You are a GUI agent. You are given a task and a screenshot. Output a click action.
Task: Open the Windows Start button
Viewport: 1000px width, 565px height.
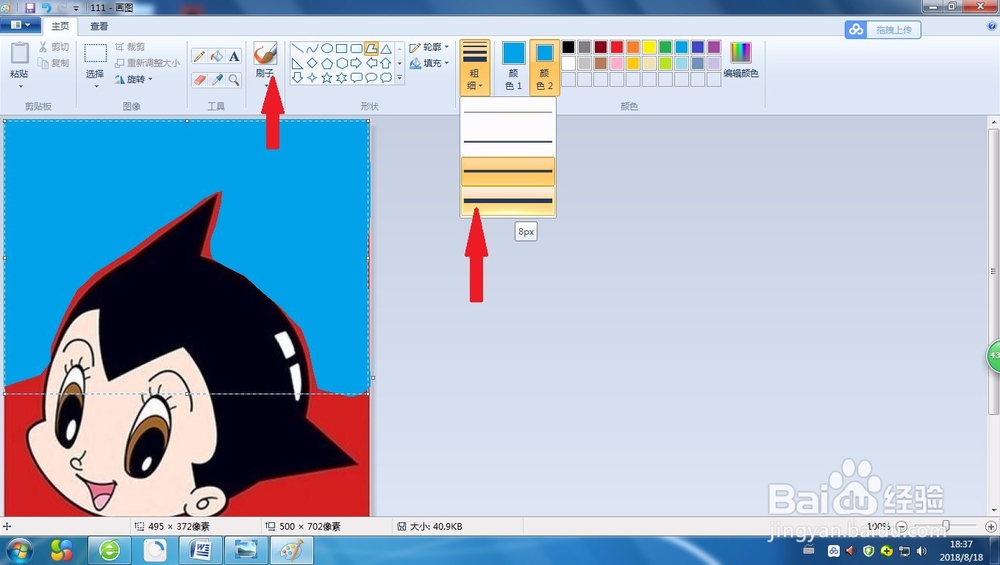click(x=18, y=550)
